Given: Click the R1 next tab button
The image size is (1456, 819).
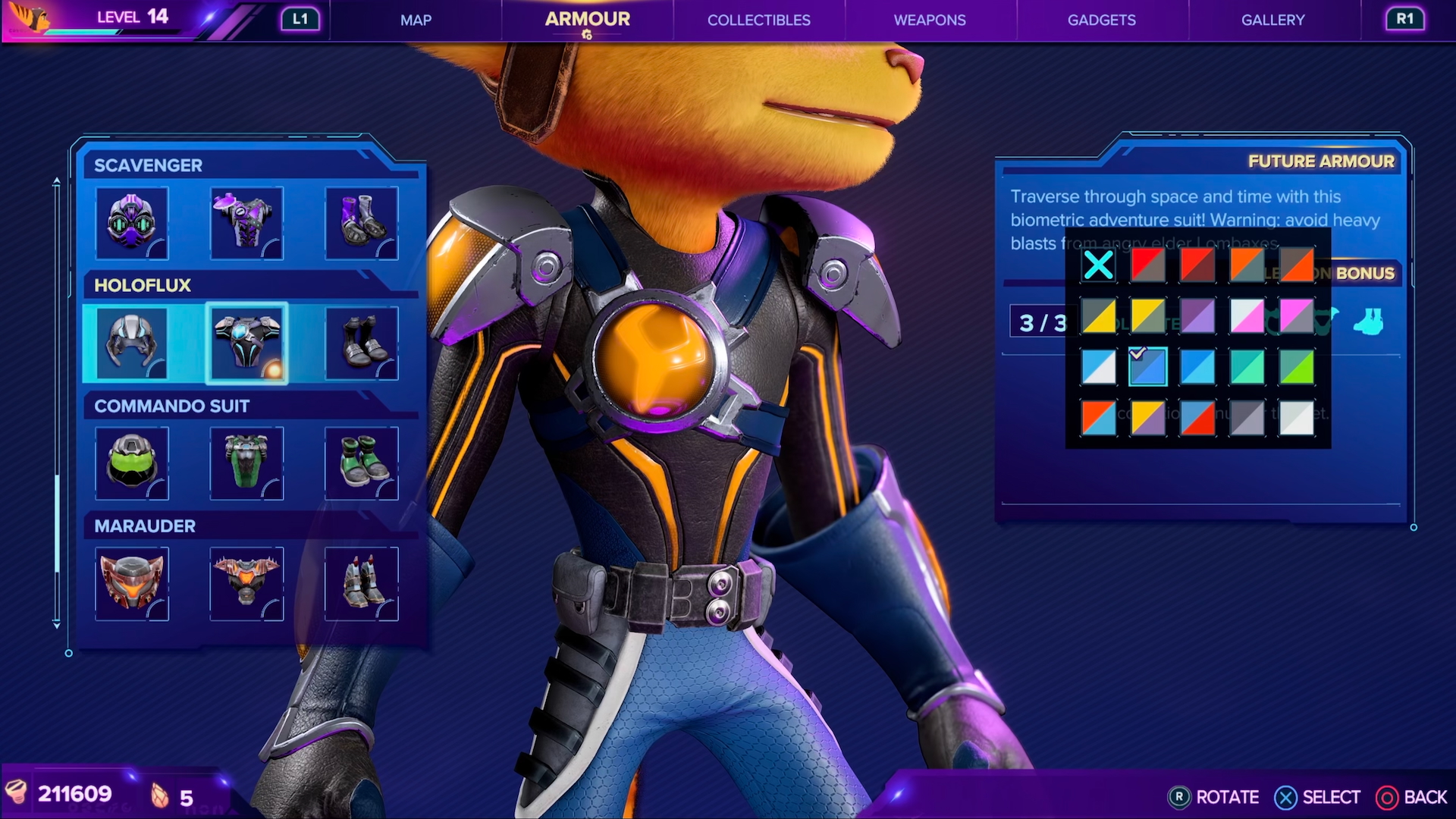Looking at the screenshot, I should point(1404,19).
